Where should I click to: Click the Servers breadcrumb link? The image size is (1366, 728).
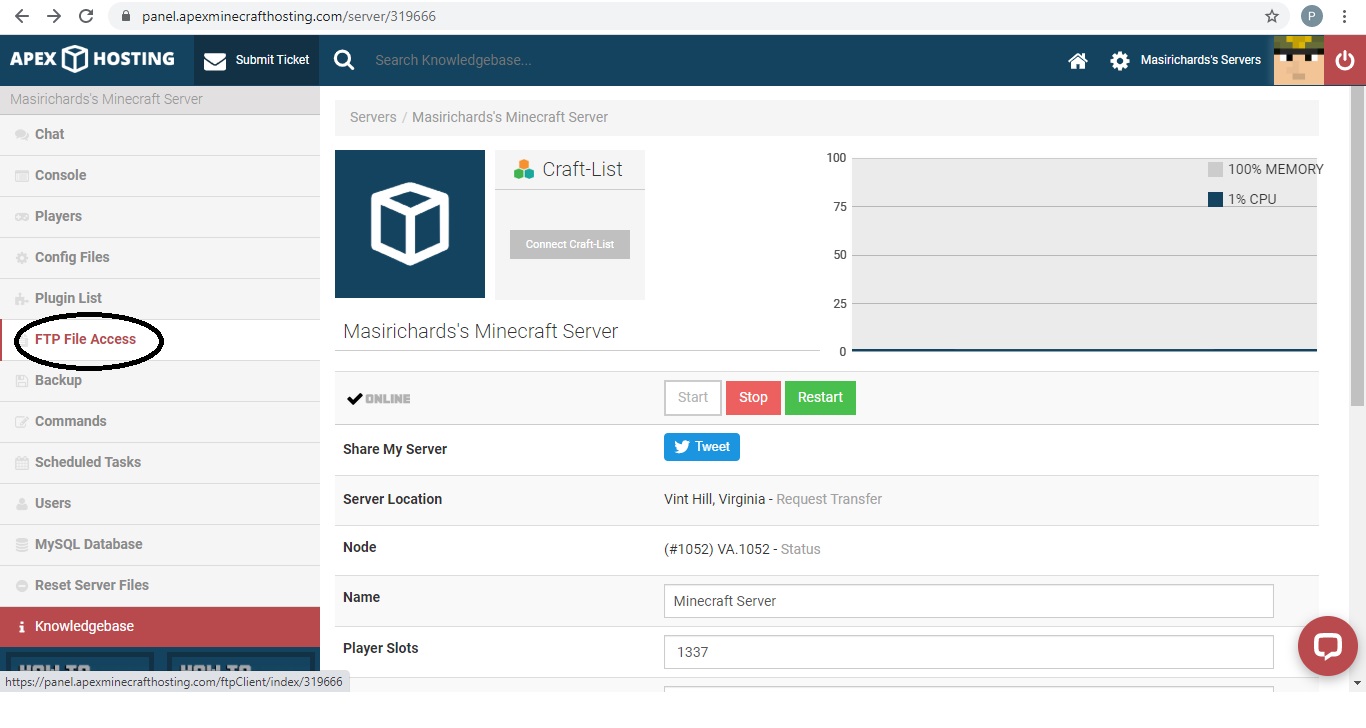click(373, 117)
